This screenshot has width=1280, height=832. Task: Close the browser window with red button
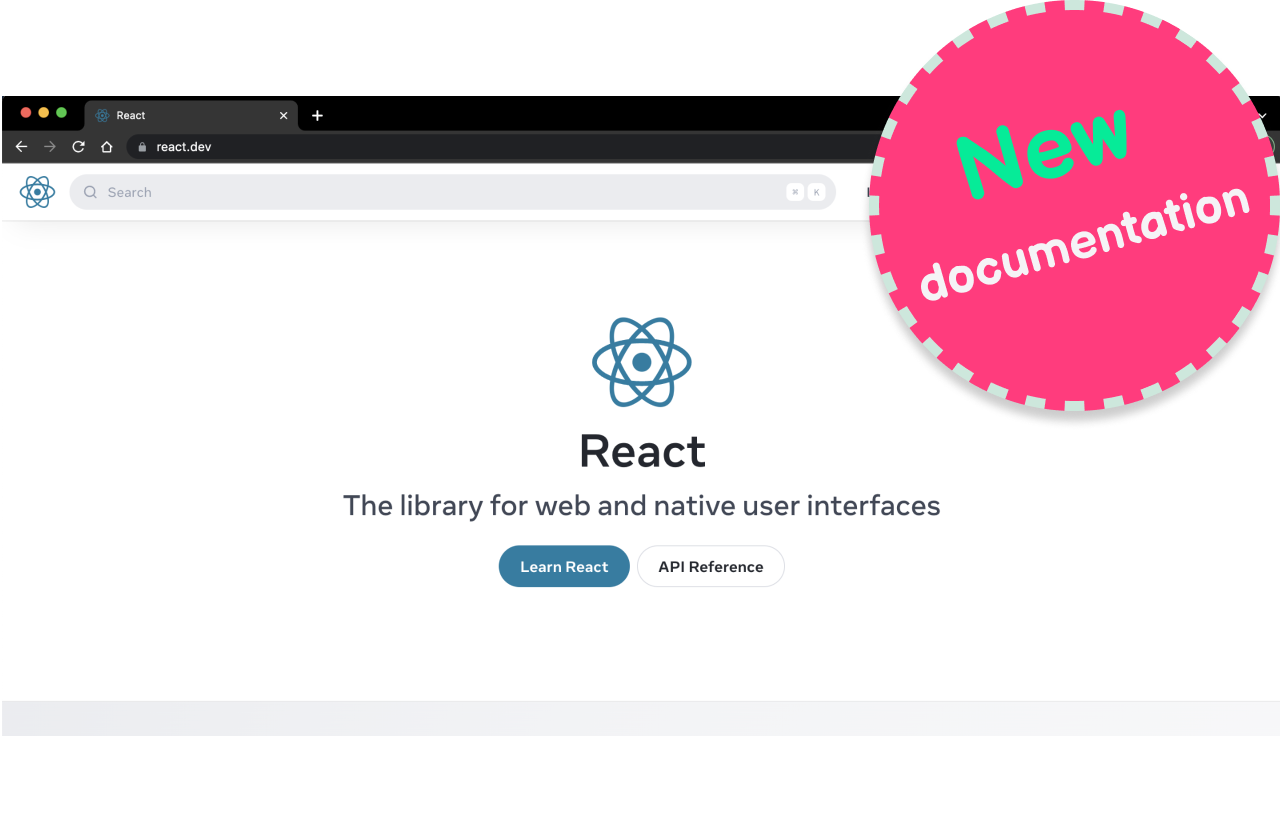coord(26,113)
